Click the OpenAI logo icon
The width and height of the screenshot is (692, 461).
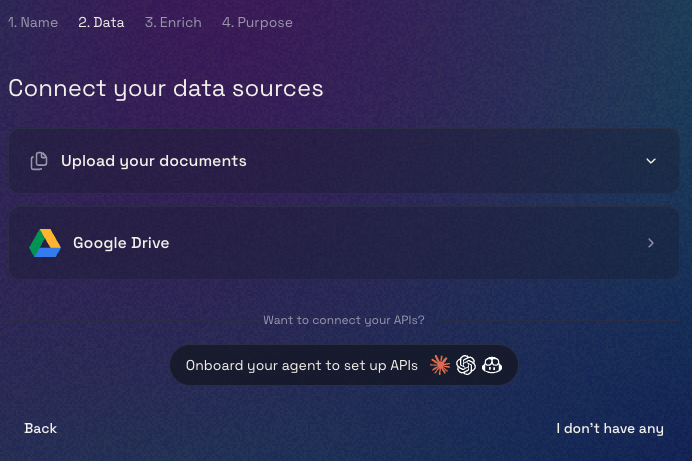466,365
